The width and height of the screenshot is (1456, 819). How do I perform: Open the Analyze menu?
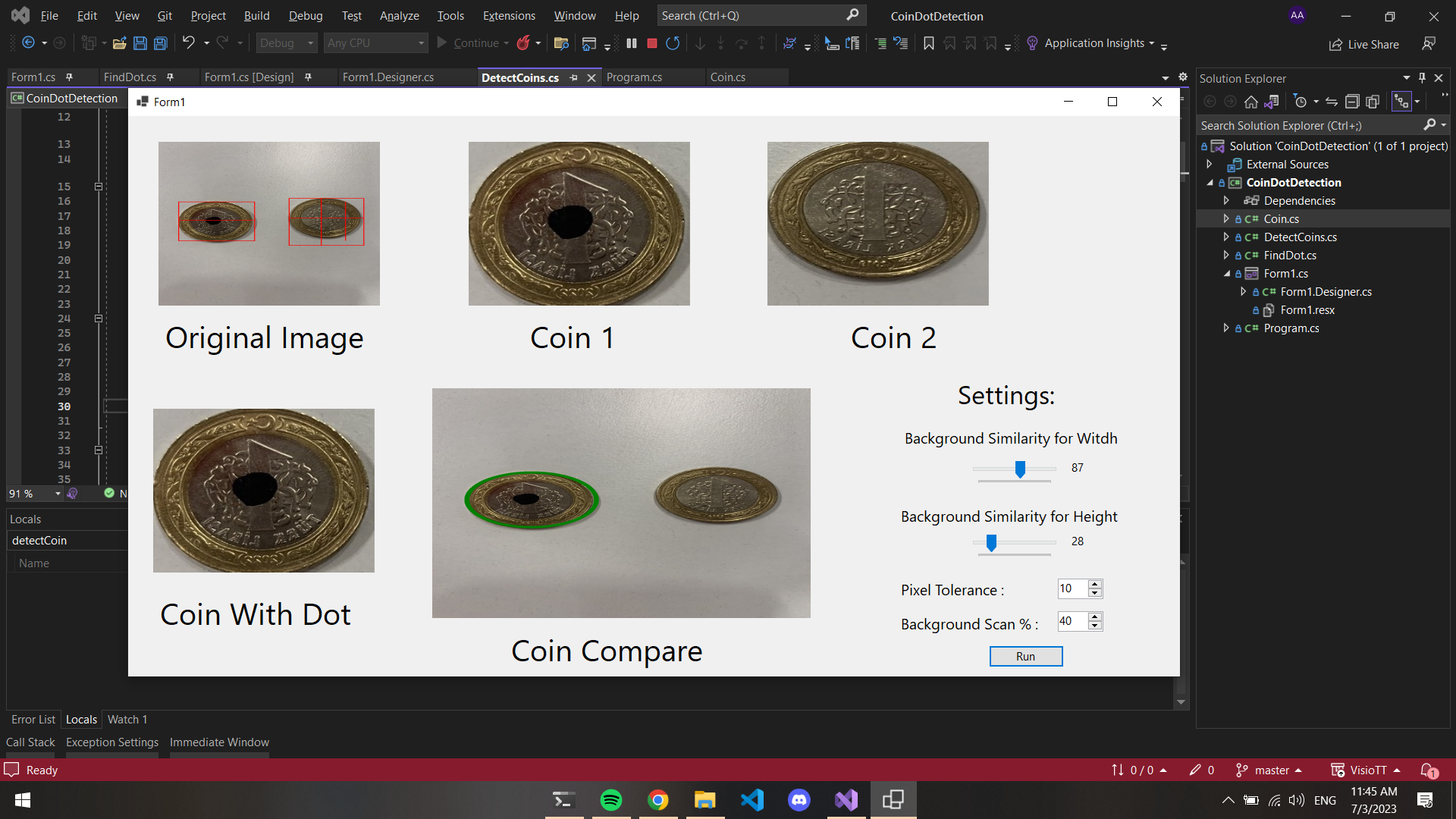click(x=399, y=15)
